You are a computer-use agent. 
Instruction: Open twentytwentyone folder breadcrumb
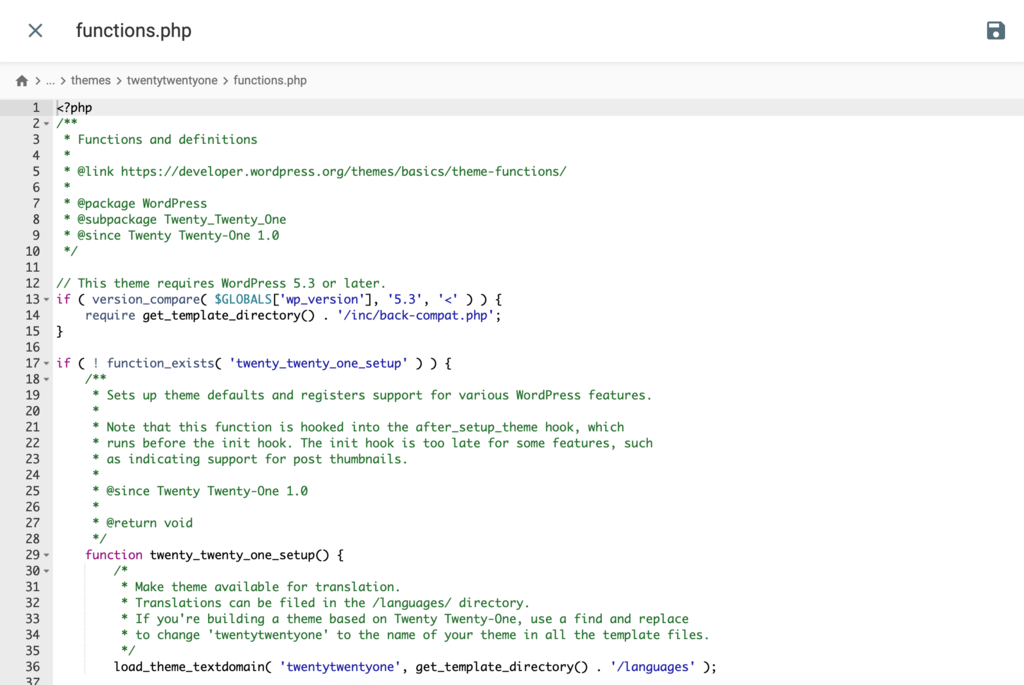tap(172, 80)
